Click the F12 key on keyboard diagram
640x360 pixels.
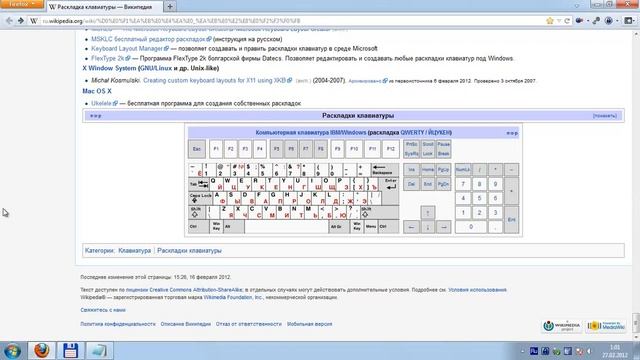pyautogui.click(x=391, y=149)
